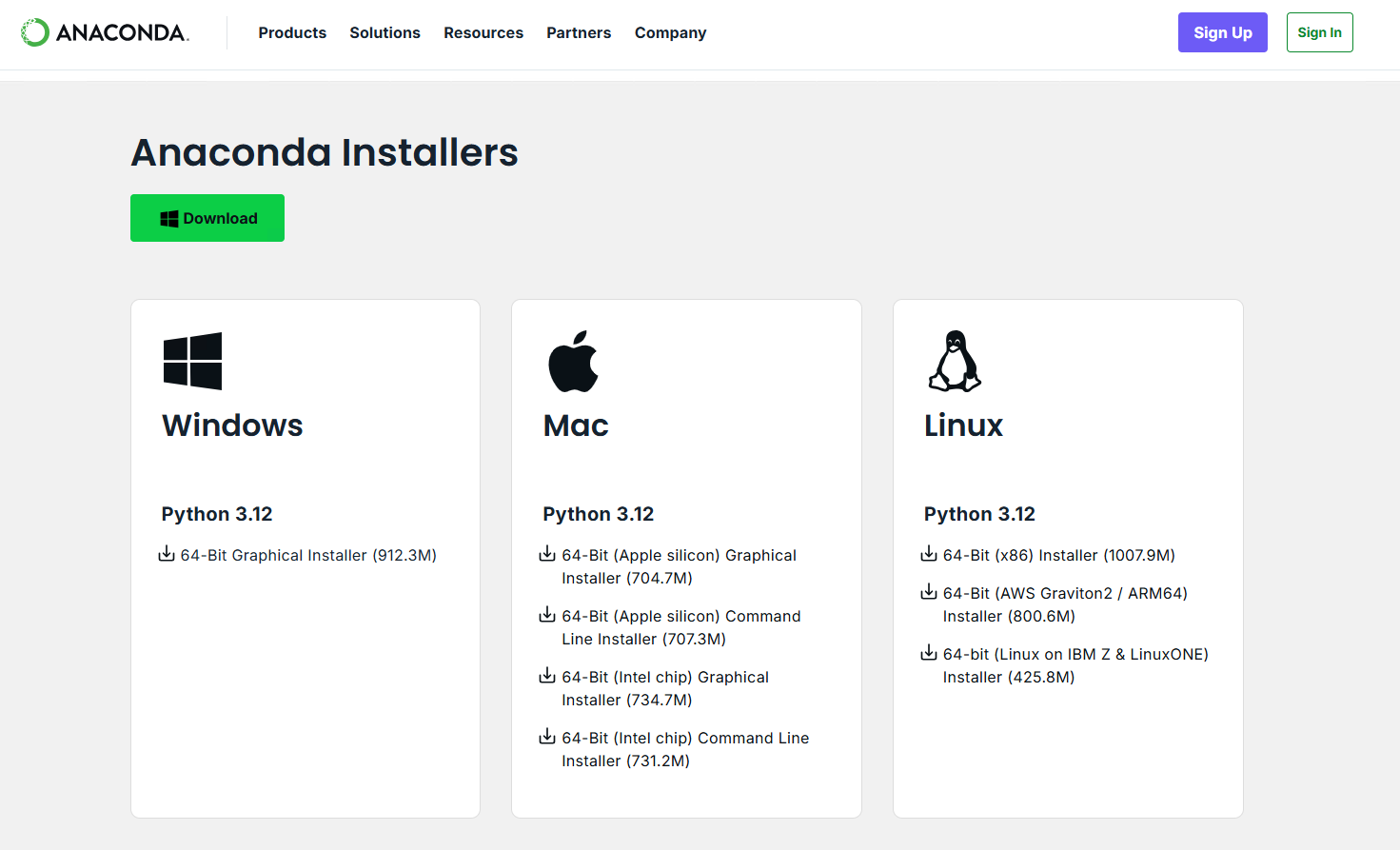Click the download icon for Linux x86 Installer

929,554
